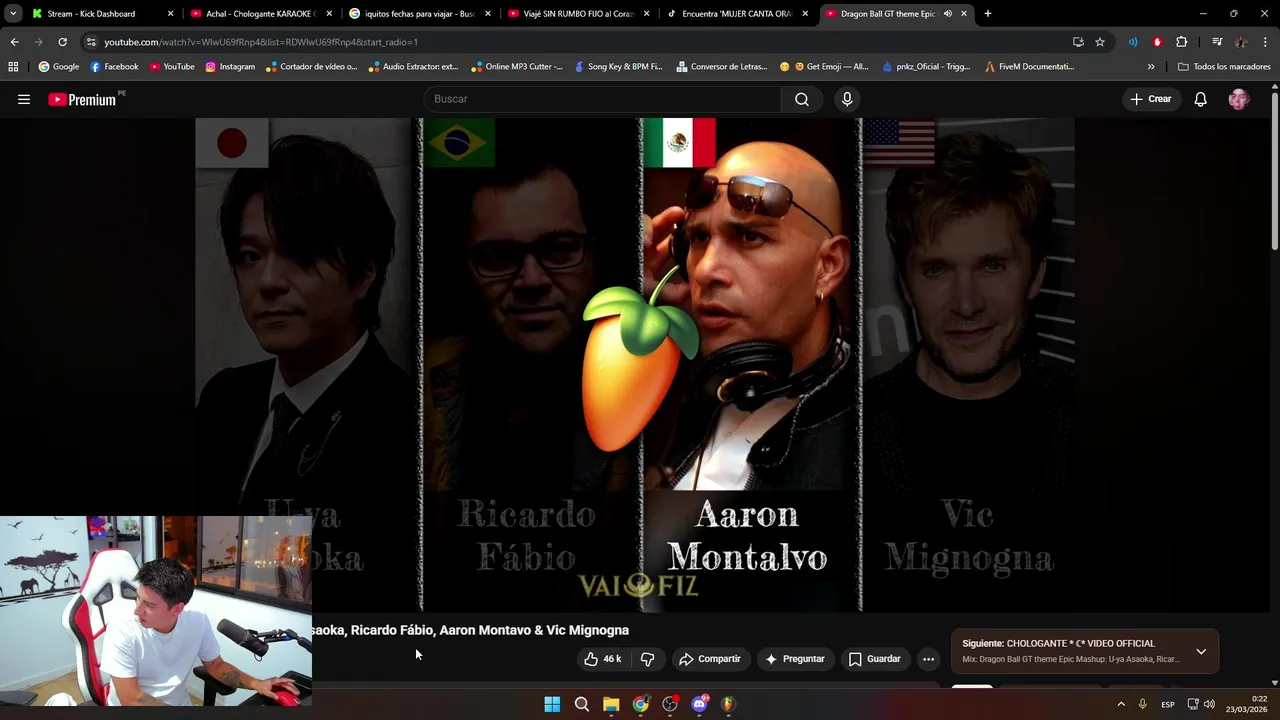
Task: Expand the Siguiente CHOLOGANTE playlist panel
Action: [x=1201, y=651]
